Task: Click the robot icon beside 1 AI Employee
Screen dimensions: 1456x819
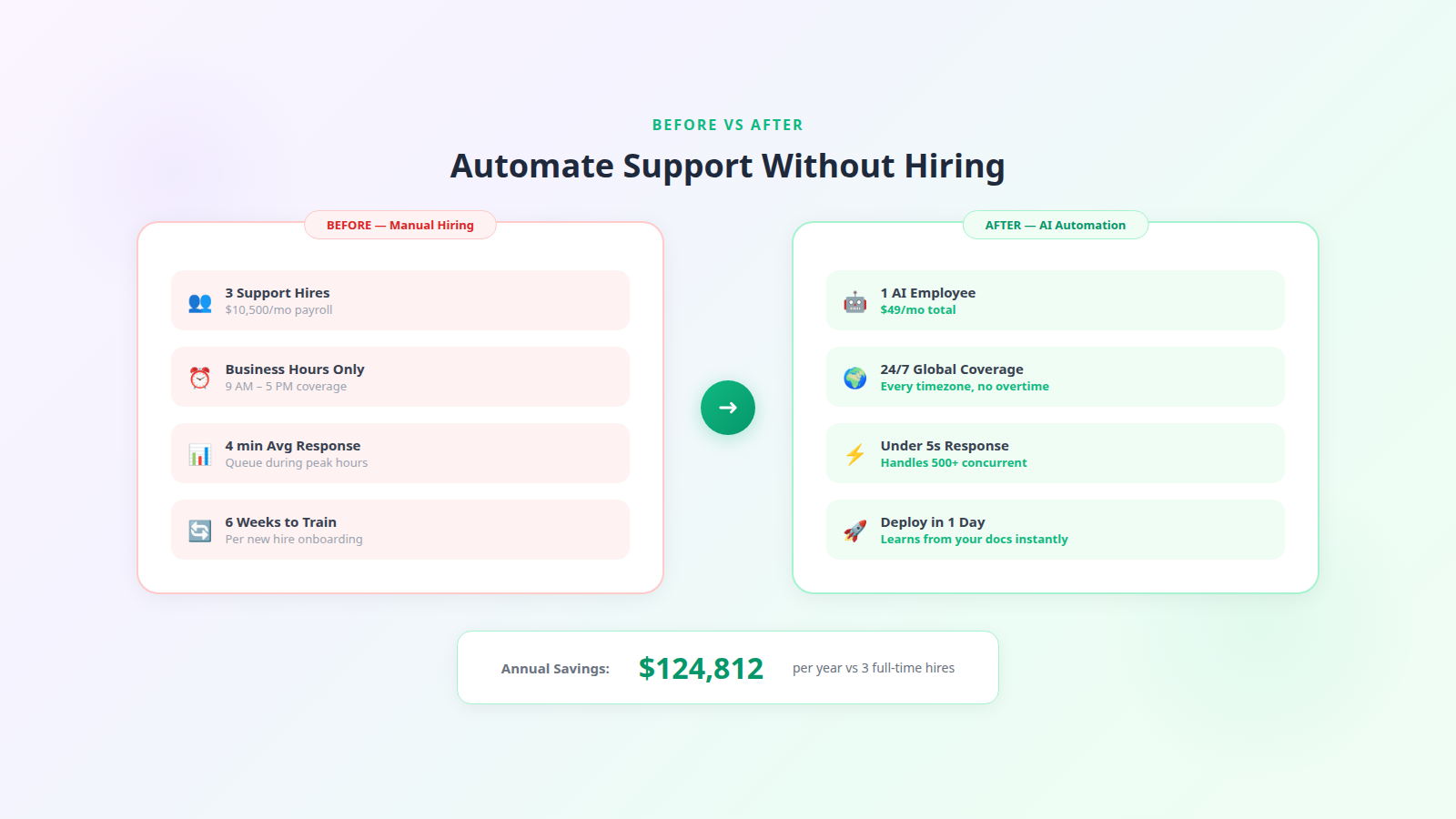Action: point(855,301)
